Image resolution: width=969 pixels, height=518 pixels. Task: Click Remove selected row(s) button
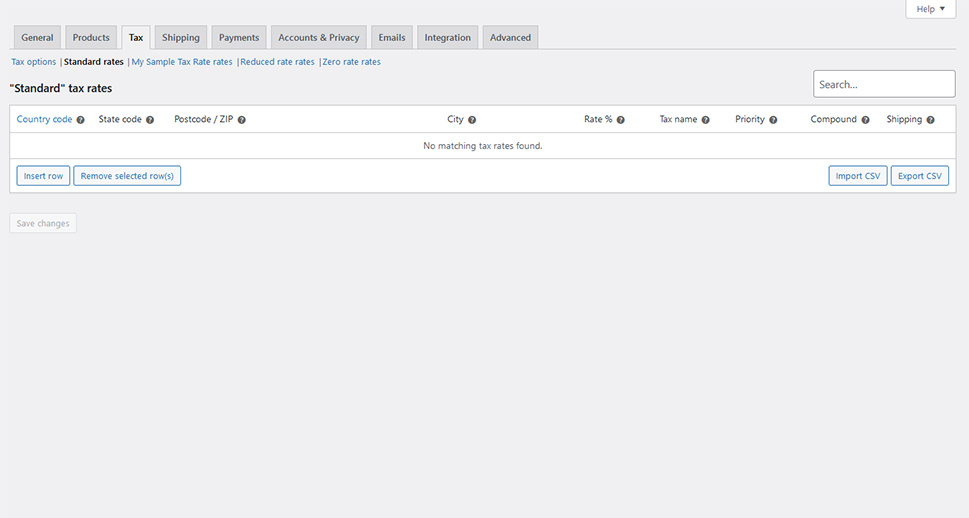[x=127, y=176]
